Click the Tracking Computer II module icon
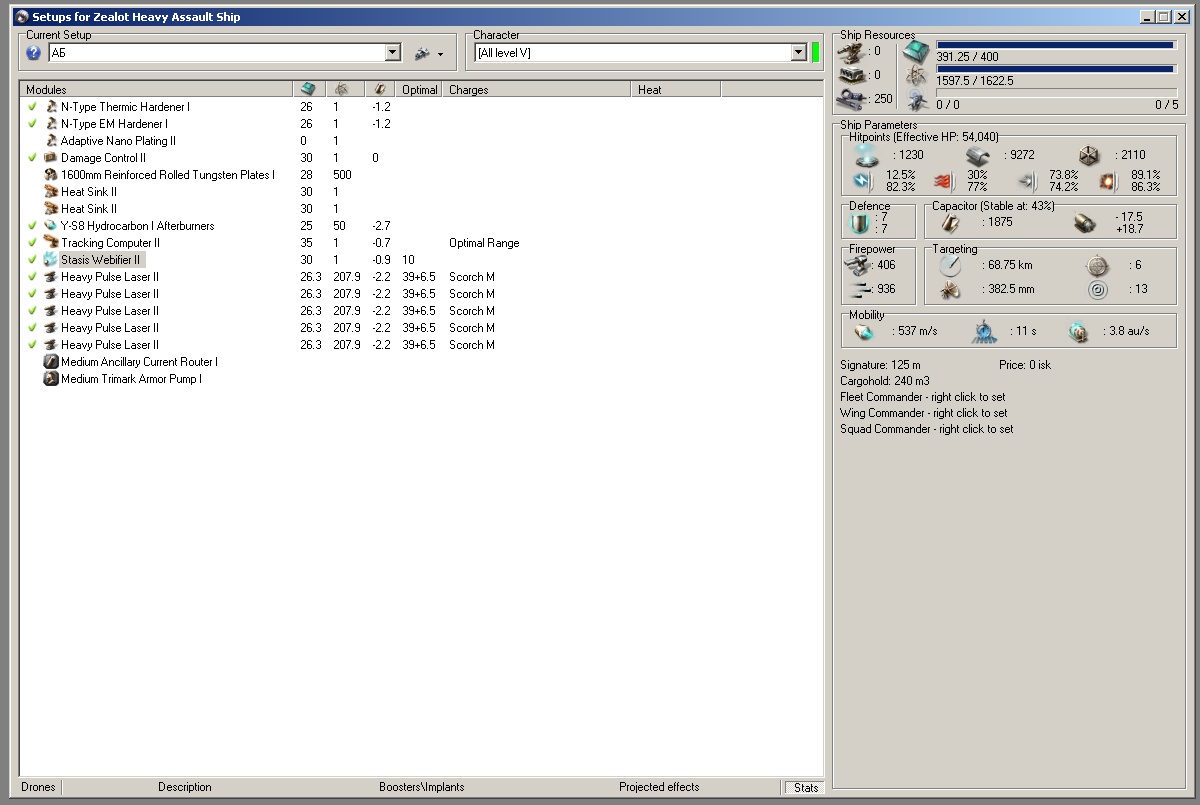The image size is (1200, 805). (51, 242)
